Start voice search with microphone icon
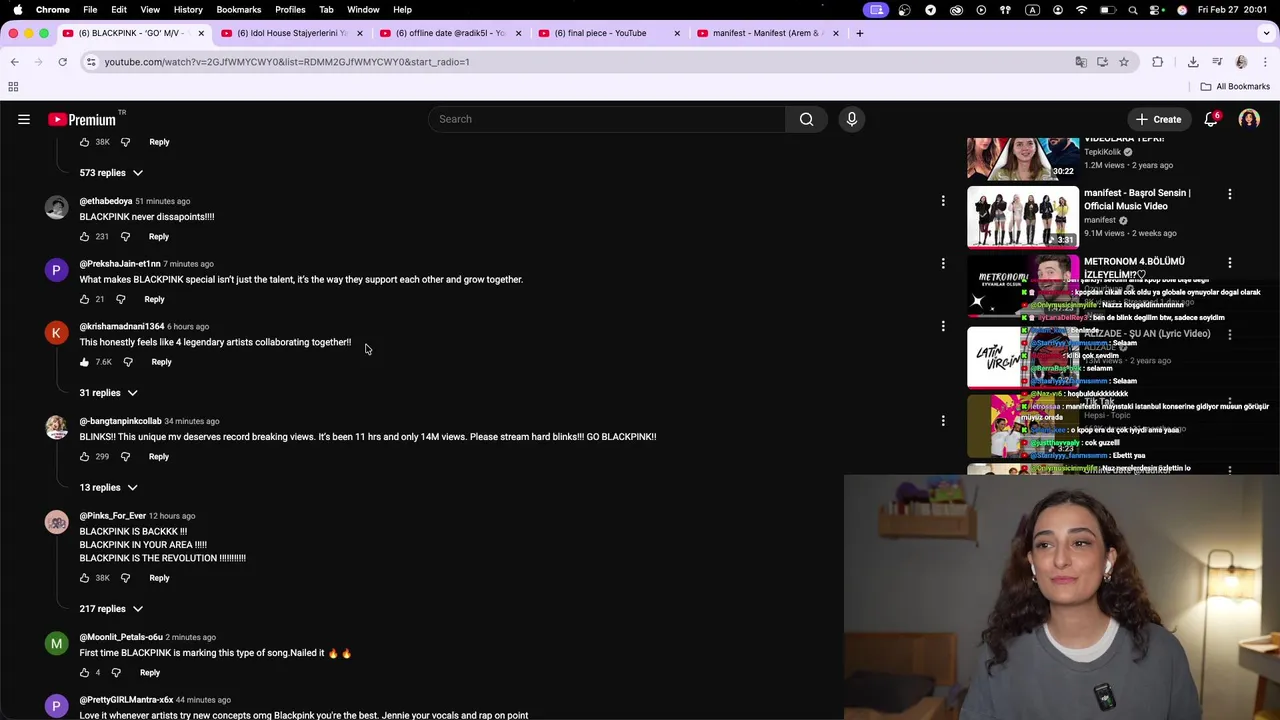Viewport: 1280px width, 720px height. coord(852,119)
